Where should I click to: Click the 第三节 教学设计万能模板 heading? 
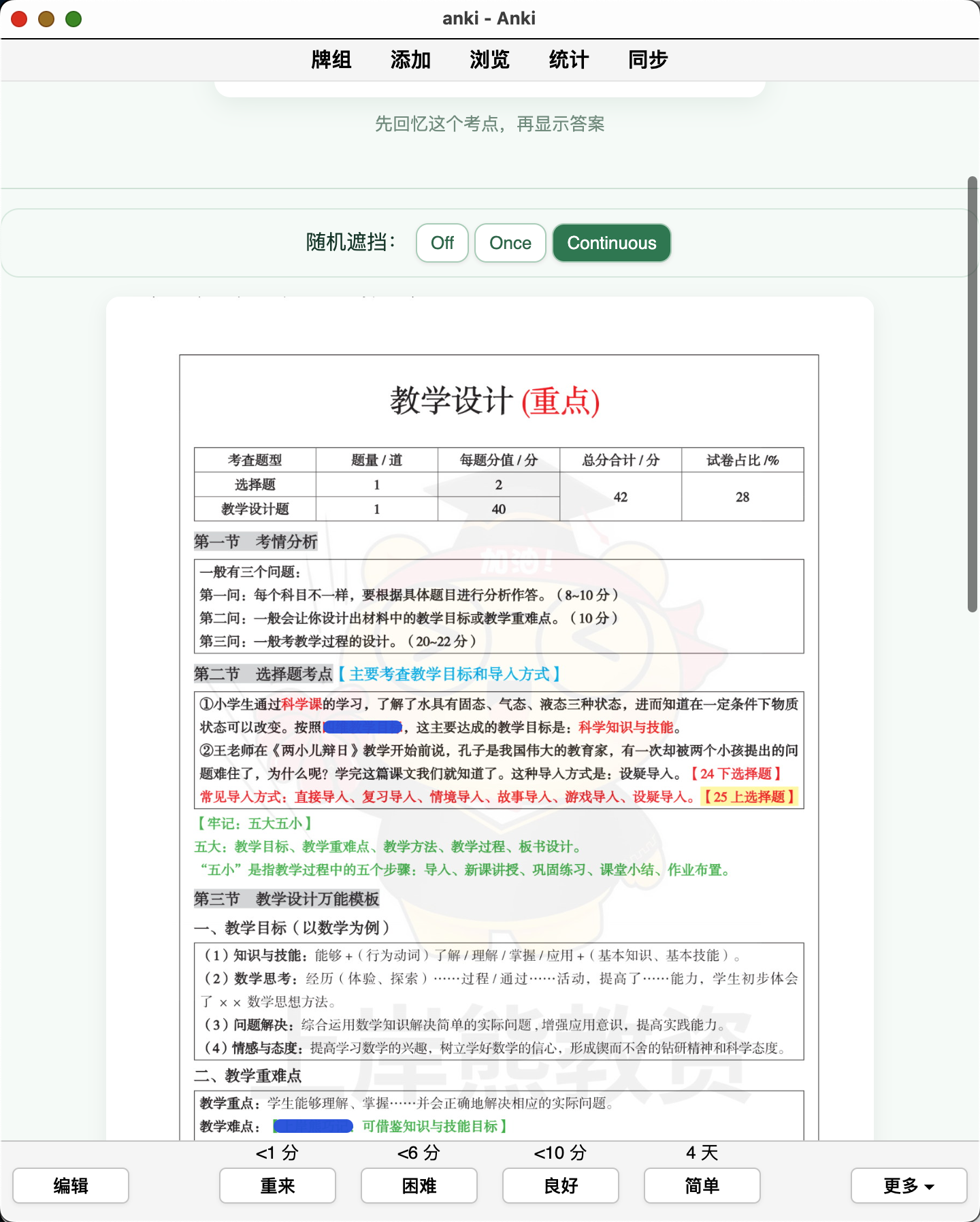287,899
